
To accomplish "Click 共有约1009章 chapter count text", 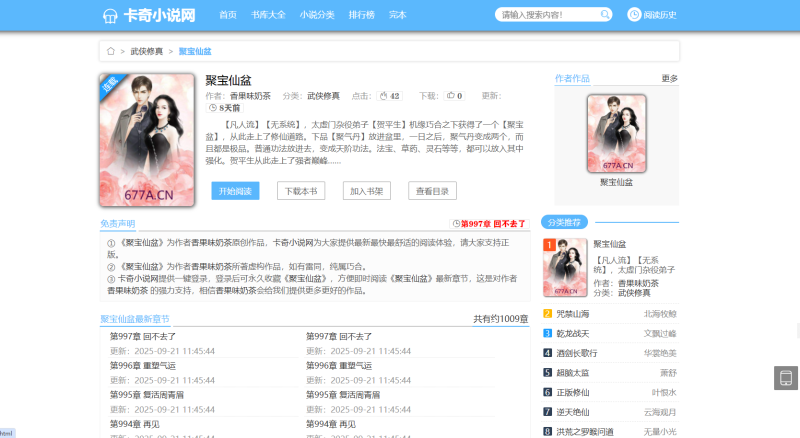I will pos(501,319).
